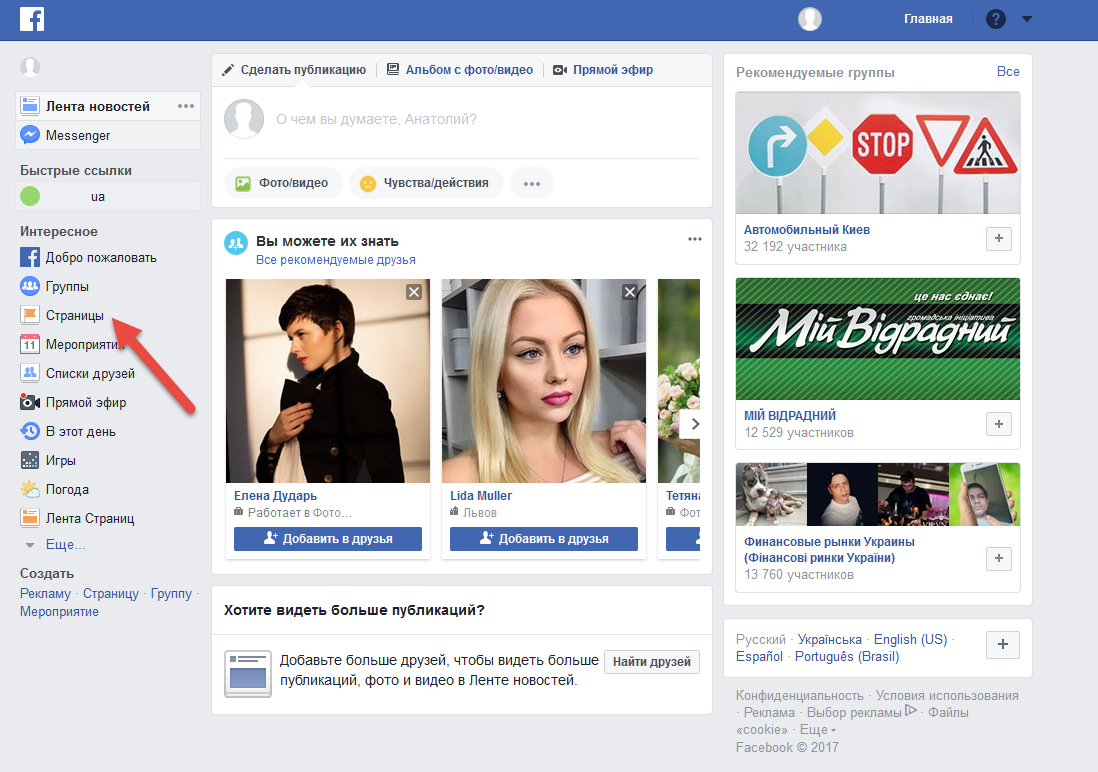Viewport: 1098px width, 772px height.
Task: Switch language to Português (Brasil)
Action: [847, 656]
